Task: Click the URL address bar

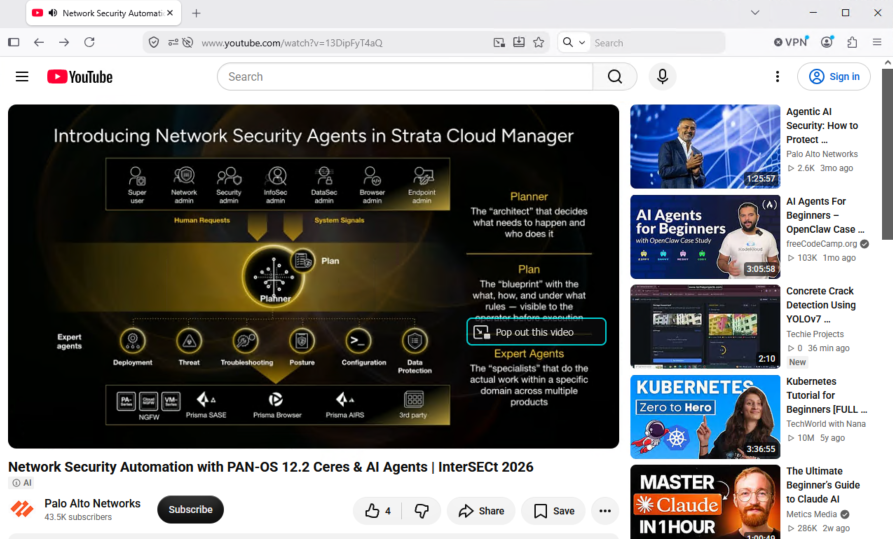Action: pyautogui.click(x=346, y=43)
